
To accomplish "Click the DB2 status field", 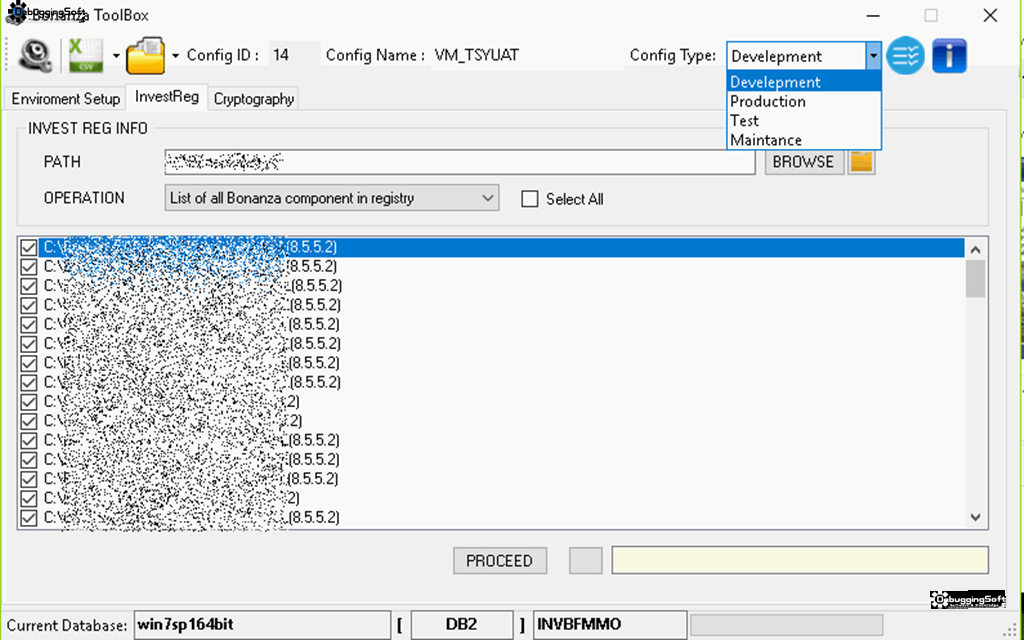I will point(462,625).
